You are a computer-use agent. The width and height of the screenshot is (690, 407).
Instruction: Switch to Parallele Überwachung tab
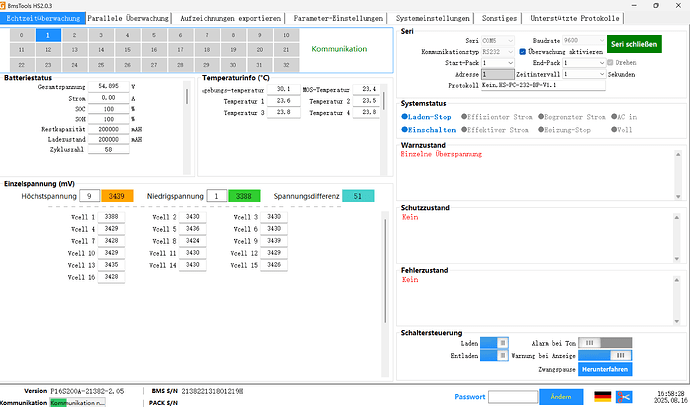tap(128, 18)
